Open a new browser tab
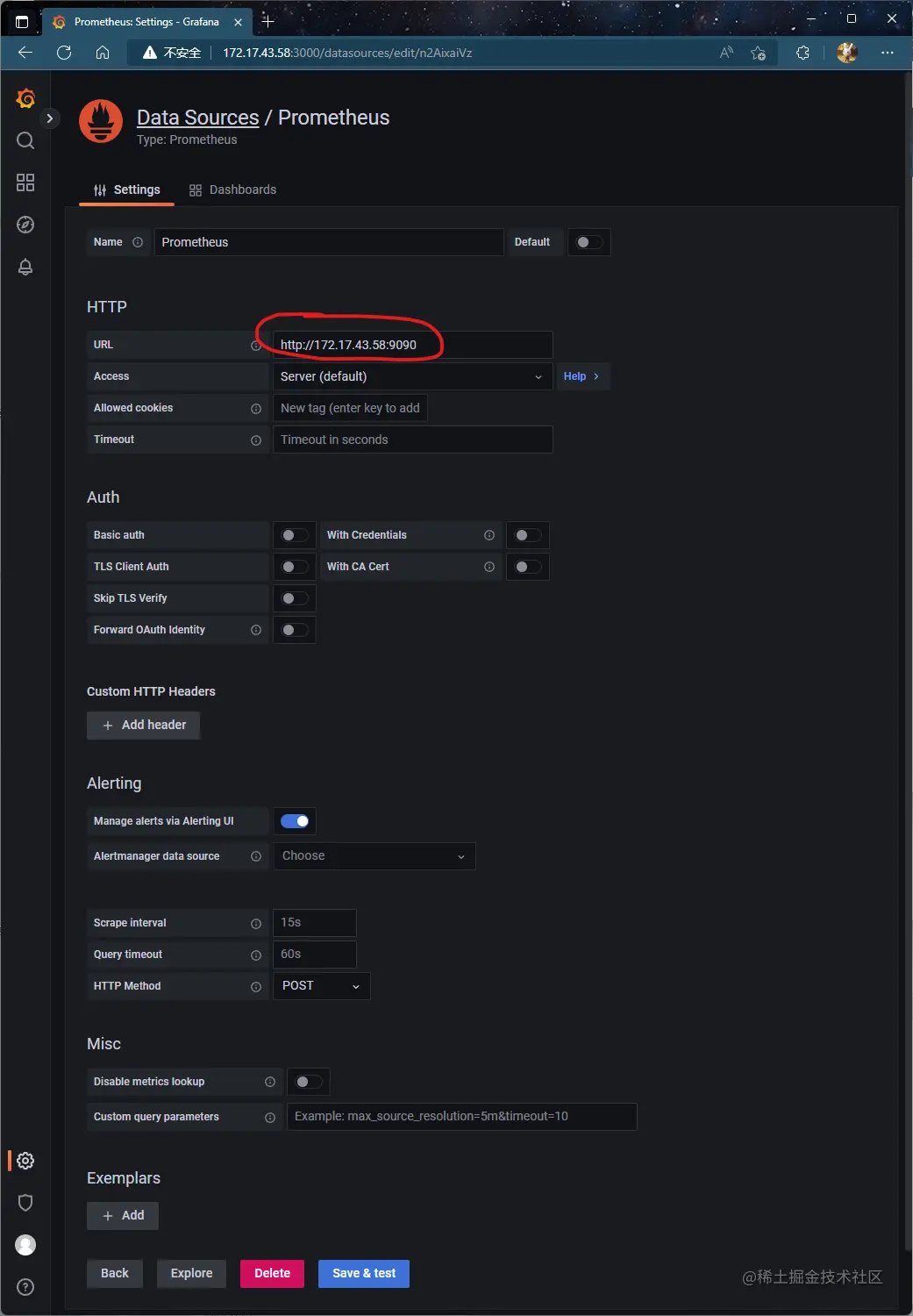913x1316 pixels. 268,21
